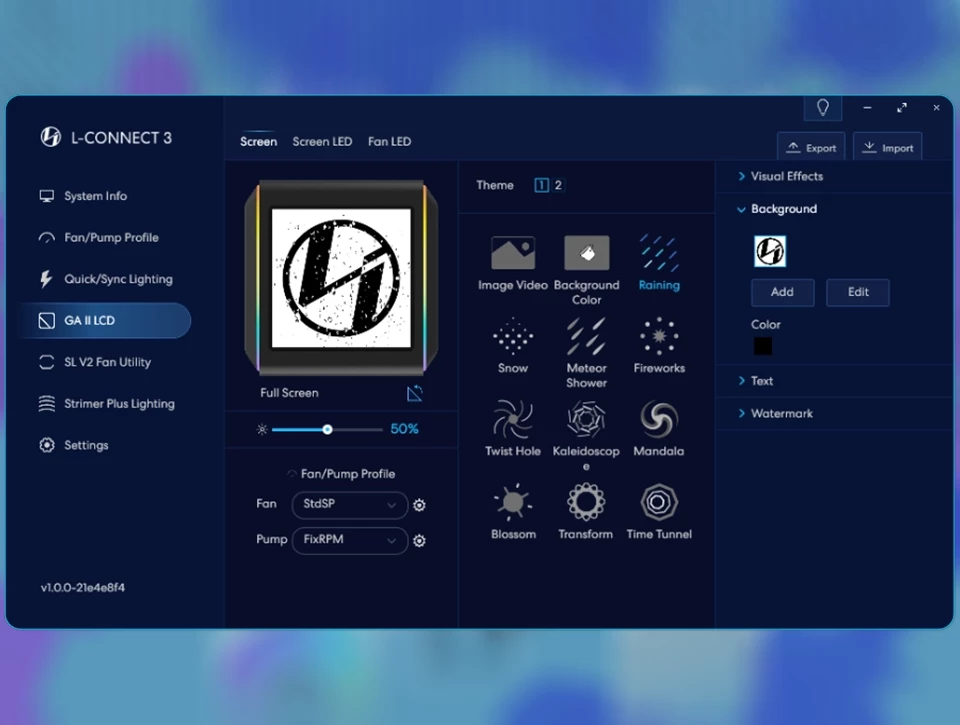Apply the Meteor Shower effect
The image size is (960, 725).
pos(587,336)
